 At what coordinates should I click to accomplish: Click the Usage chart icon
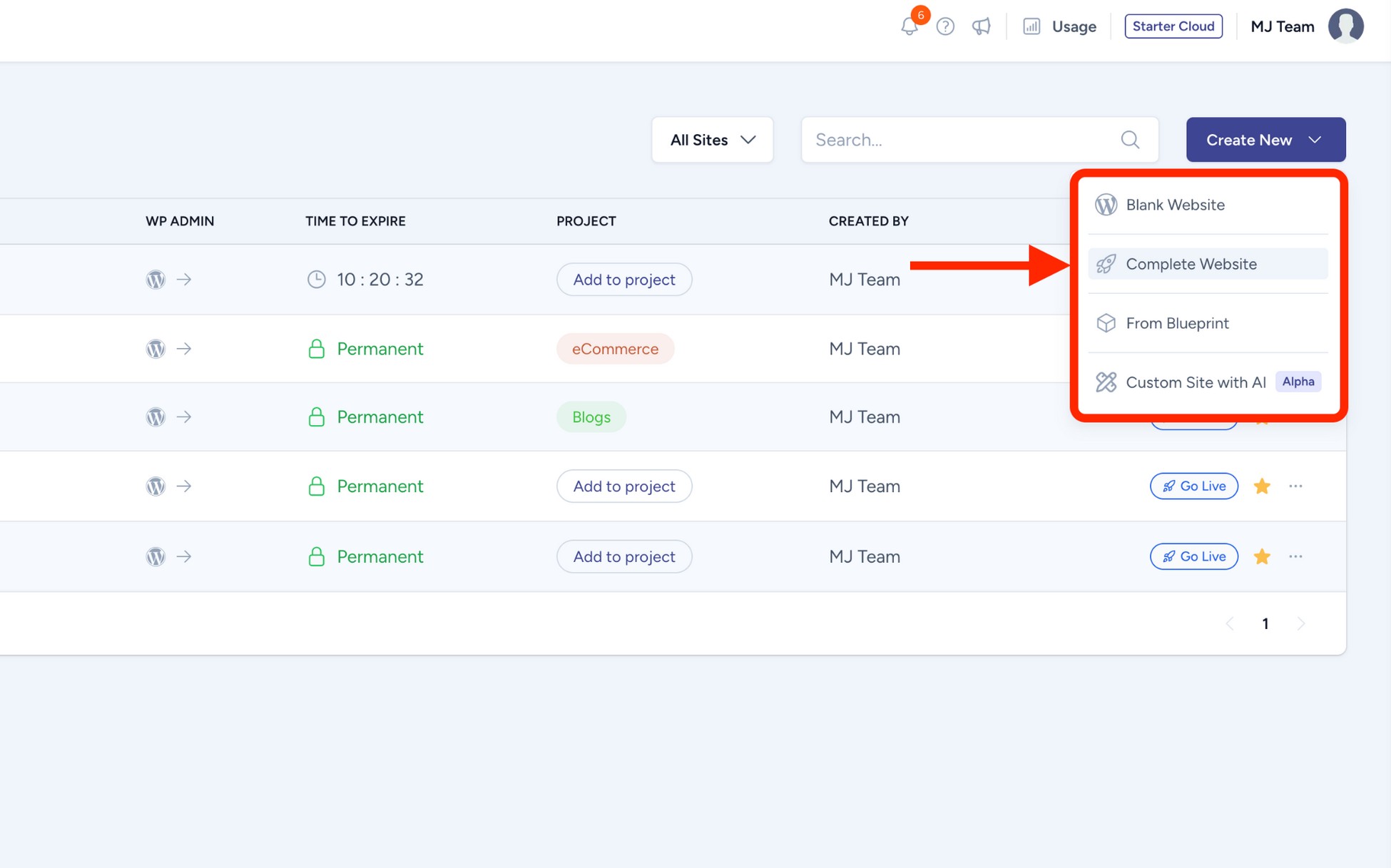click(x=1031, y=26)
